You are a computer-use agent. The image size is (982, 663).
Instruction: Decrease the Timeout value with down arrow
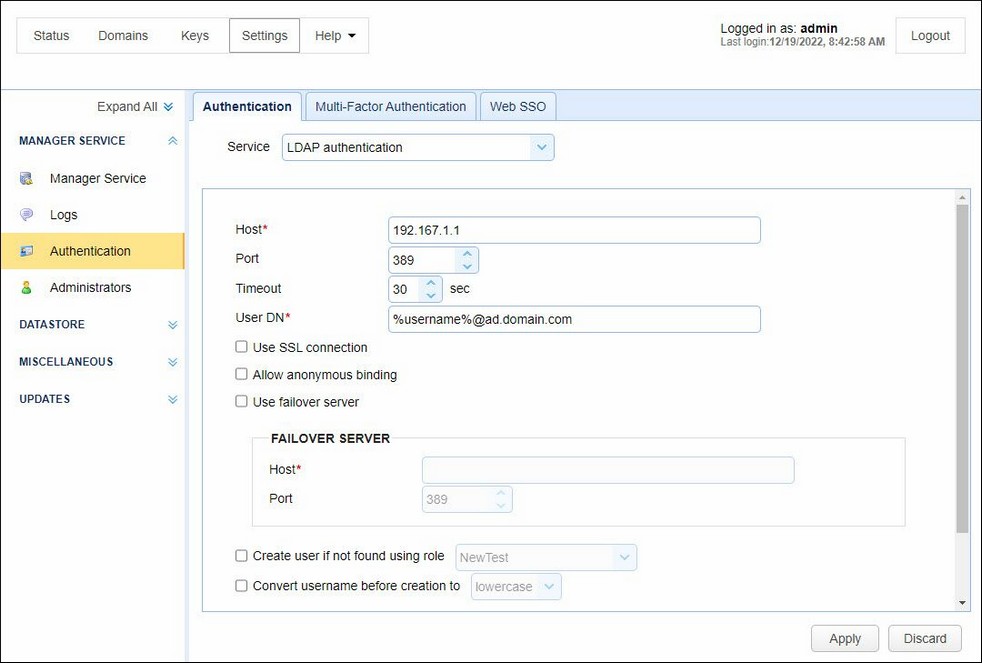coord(431,295)
